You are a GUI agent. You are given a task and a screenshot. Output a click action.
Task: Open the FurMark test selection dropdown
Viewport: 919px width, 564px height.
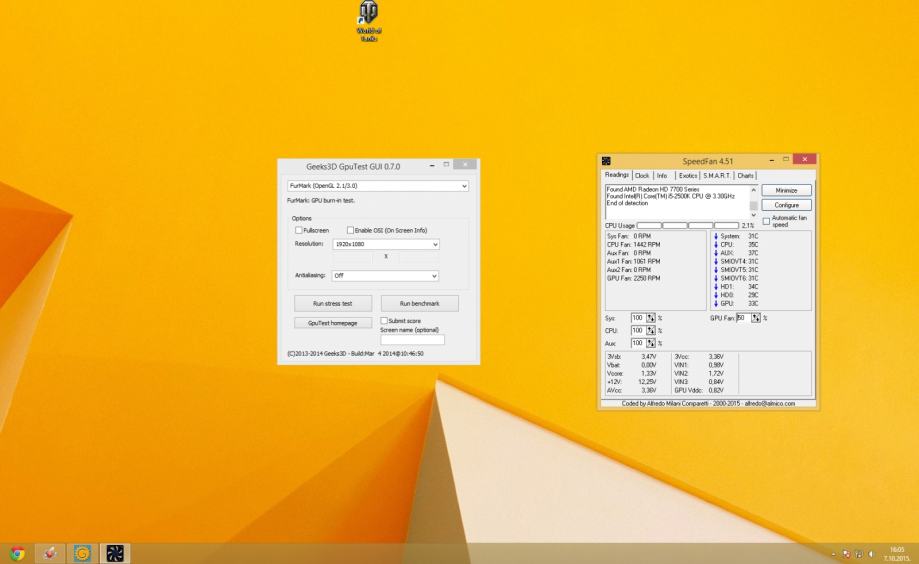377,186
